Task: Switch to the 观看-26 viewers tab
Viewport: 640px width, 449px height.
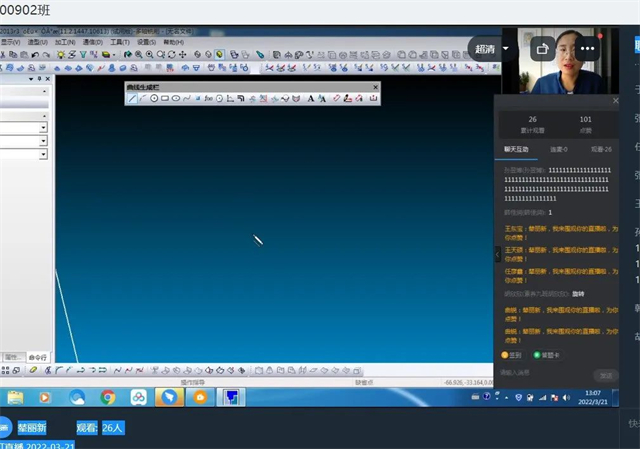Action: coord(601,149)
